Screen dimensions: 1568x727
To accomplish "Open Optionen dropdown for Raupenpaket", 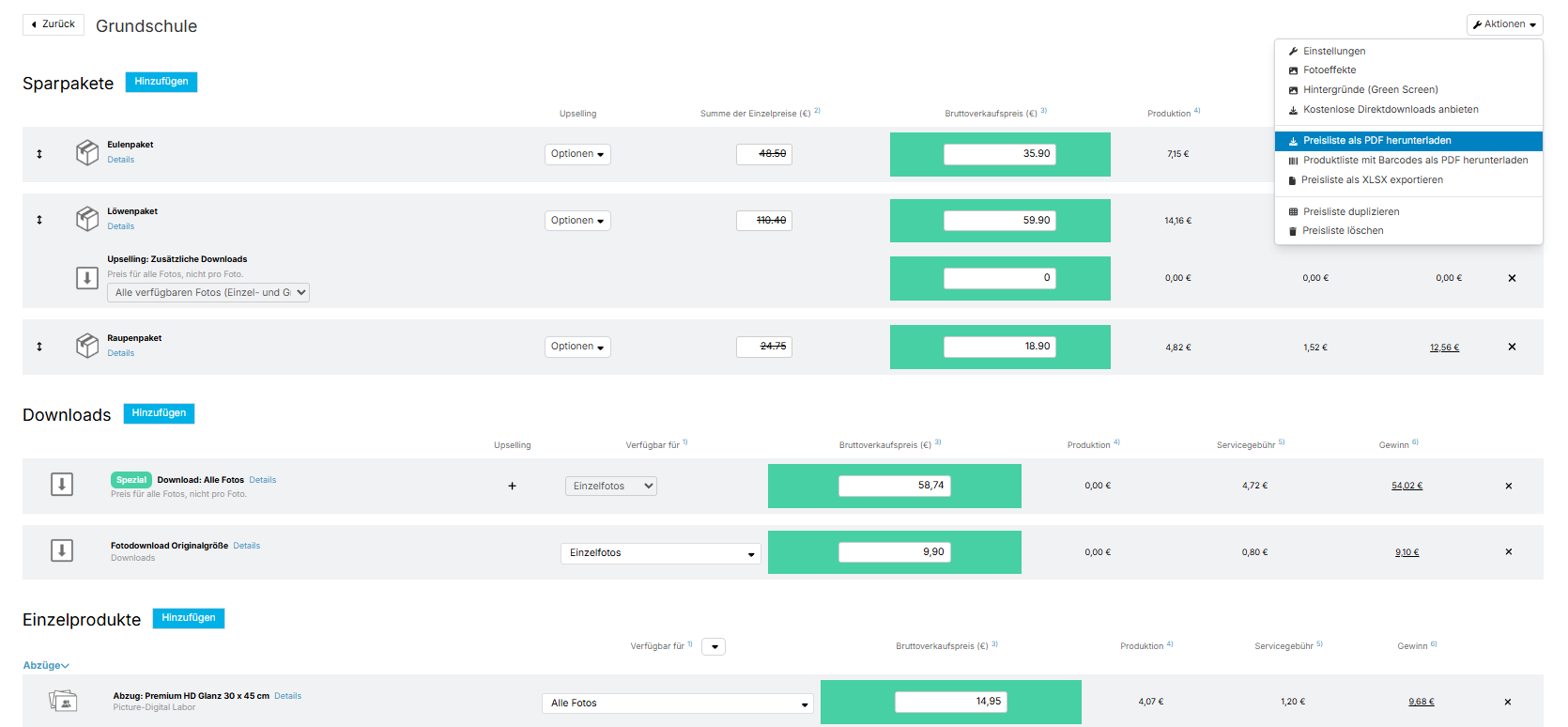I will [577, 347].
